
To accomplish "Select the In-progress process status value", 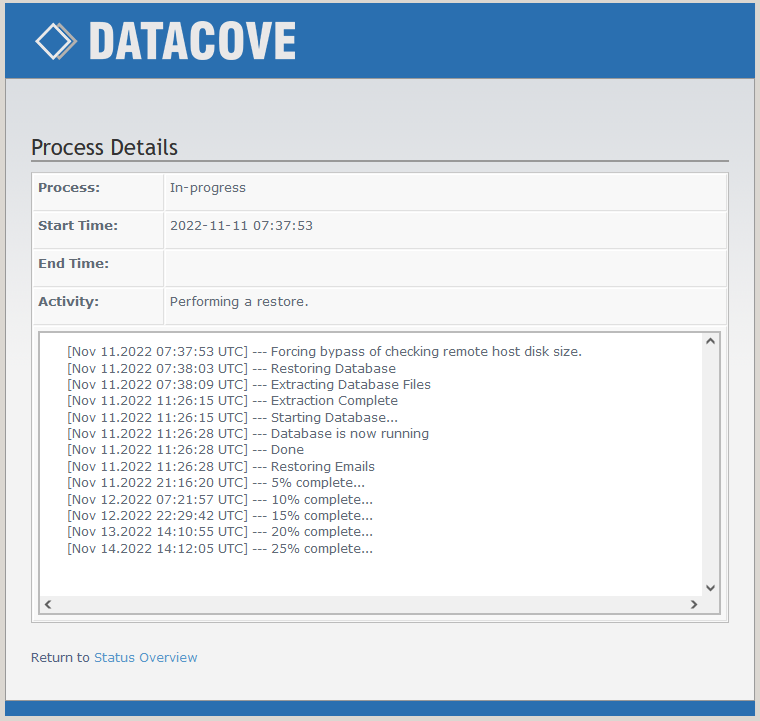I will [207, 187].
